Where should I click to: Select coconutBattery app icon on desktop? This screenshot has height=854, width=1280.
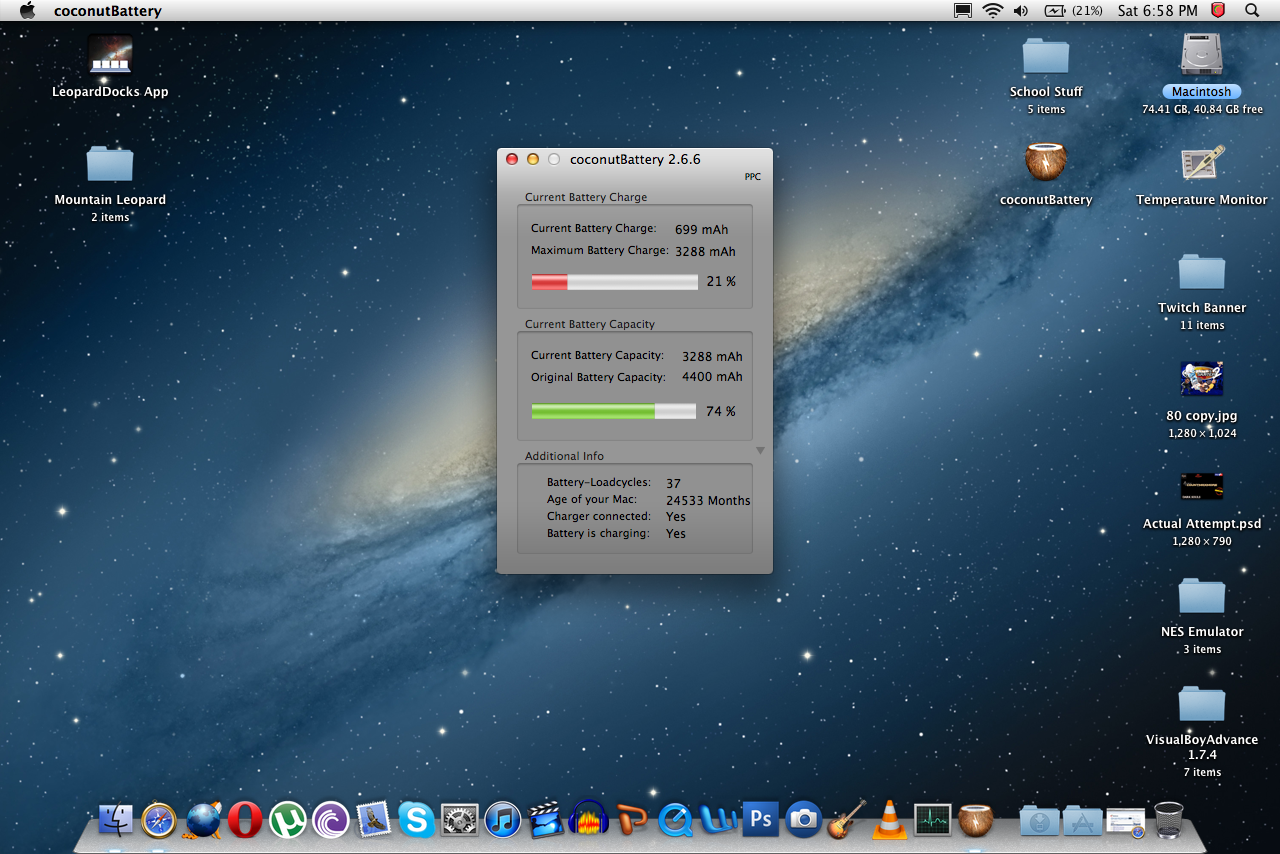[x=1046, y=161]
